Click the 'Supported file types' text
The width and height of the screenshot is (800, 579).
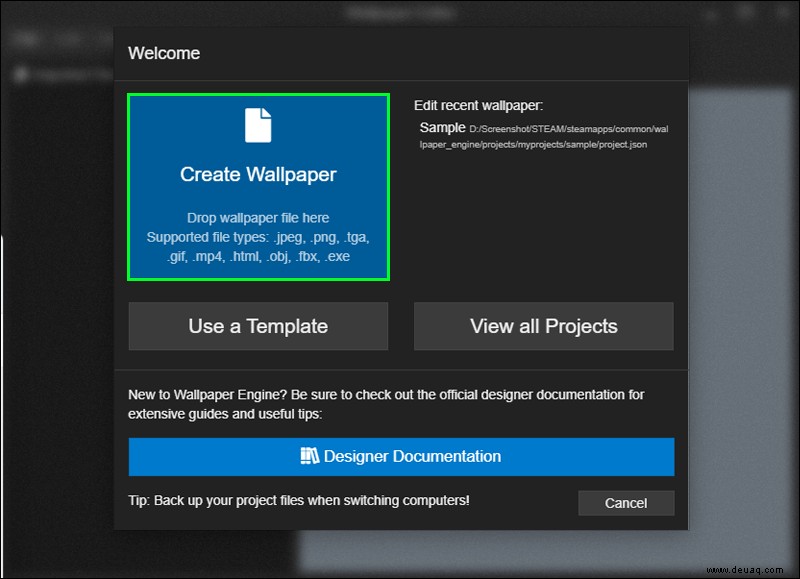pos(258,247)
